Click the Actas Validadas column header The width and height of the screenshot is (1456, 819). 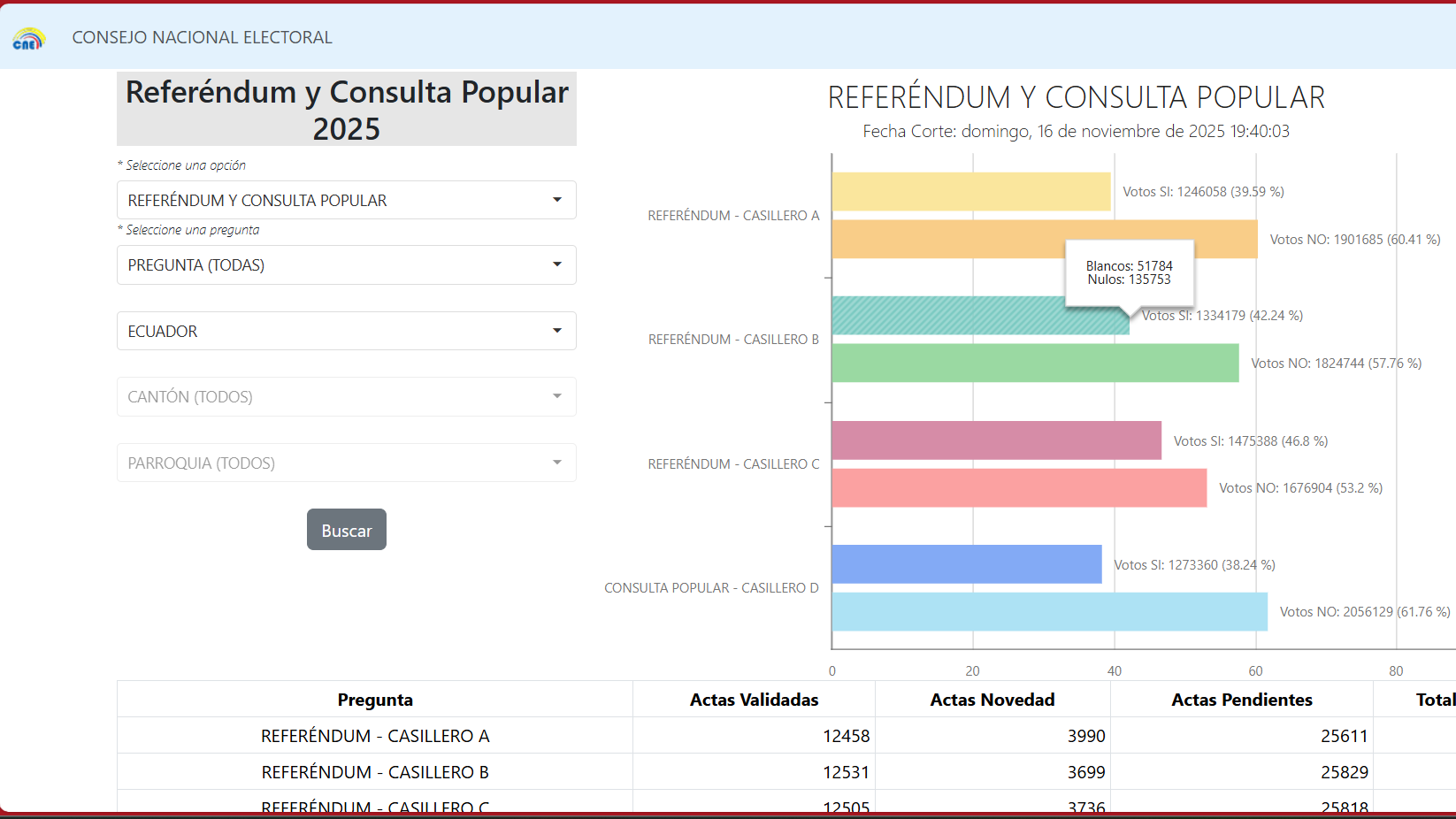(x=754, y=700)
